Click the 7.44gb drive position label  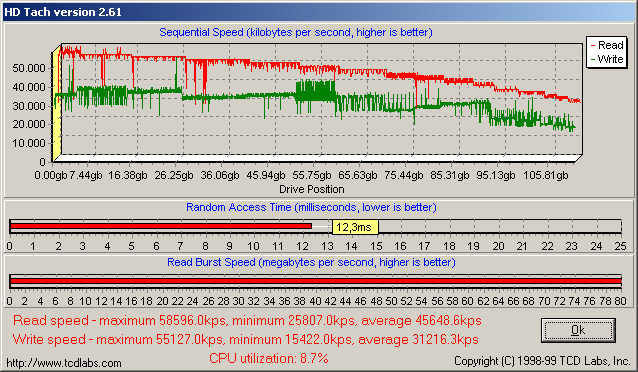click(85, 175)
